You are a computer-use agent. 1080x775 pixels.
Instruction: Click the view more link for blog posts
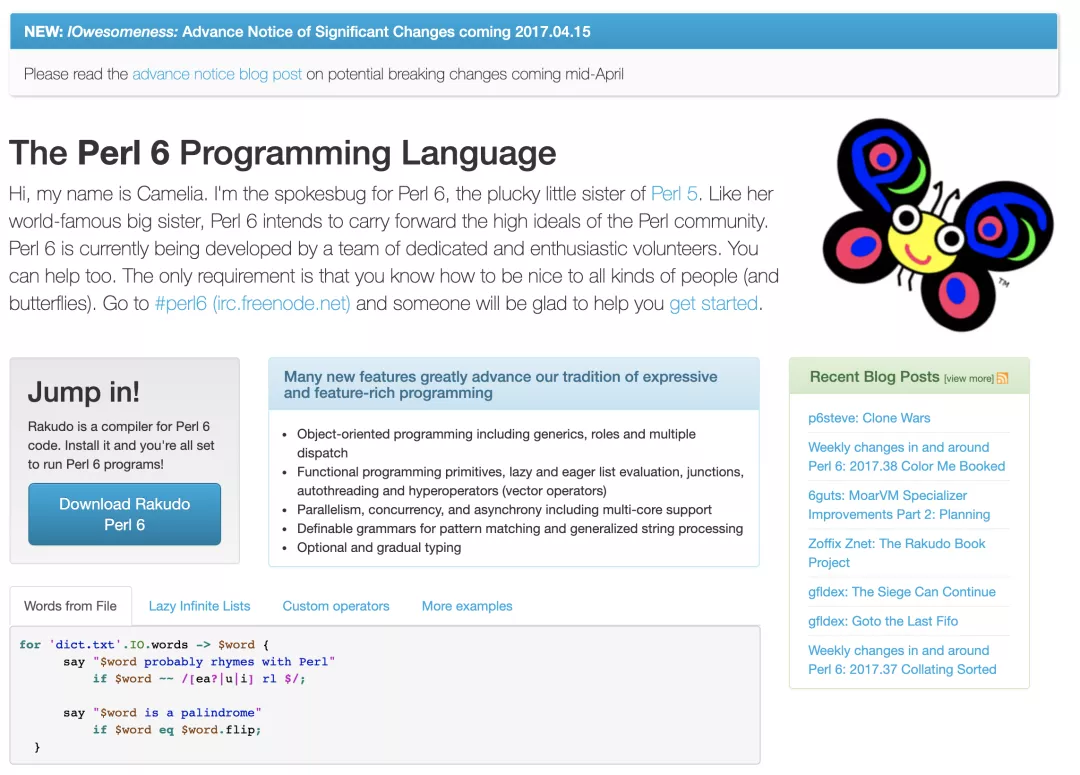pos(969,379)
